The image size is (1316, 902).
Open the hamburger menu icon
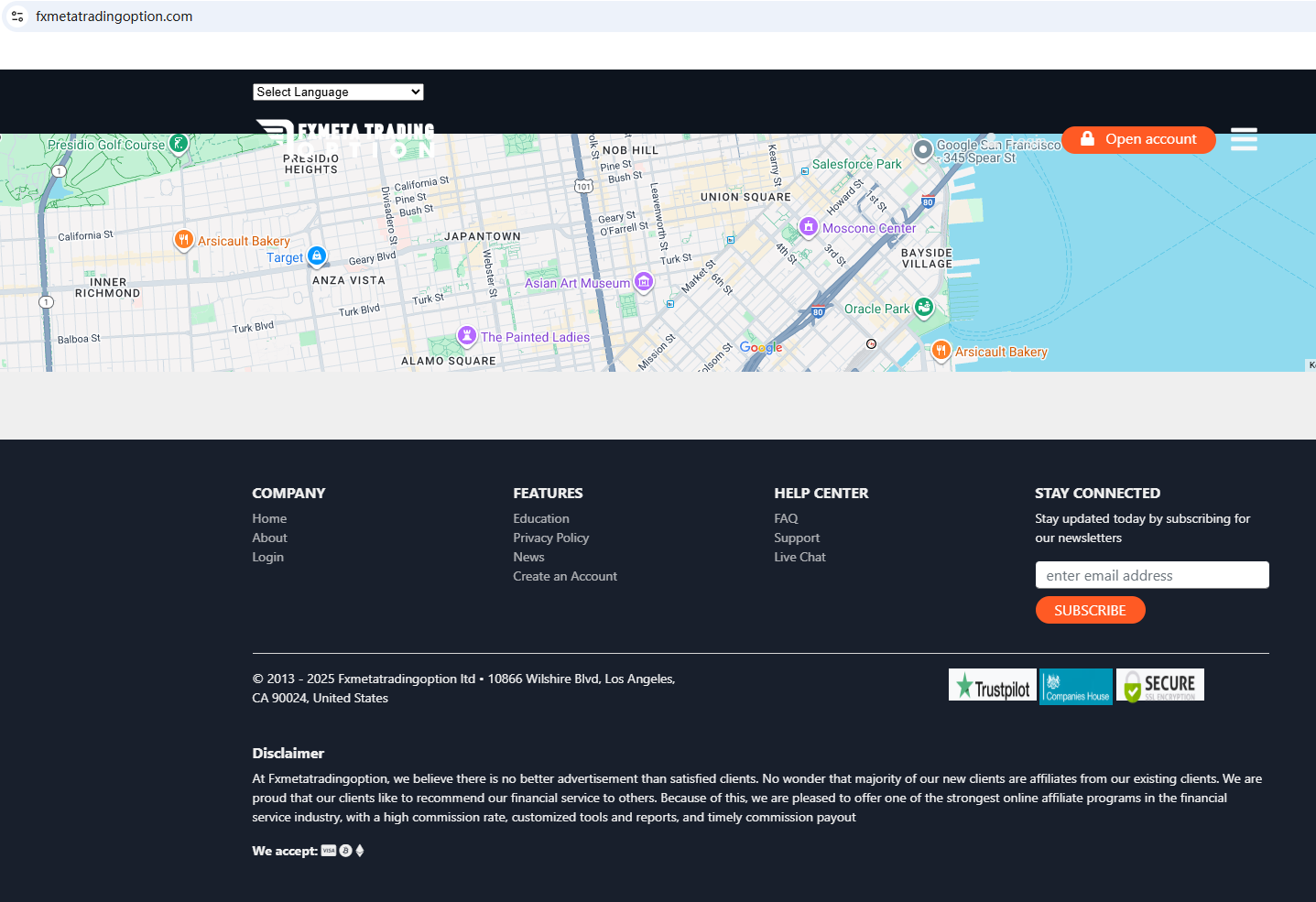[1243, 139]
